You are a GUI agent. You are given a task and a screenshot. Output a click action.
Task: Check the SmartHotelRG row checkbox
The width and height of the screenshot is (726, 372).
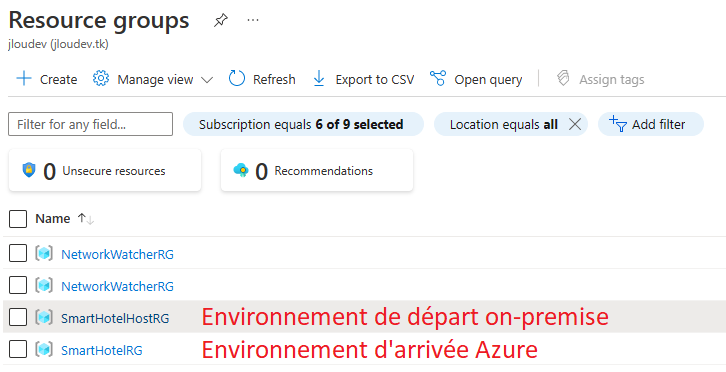coord(18,349)
